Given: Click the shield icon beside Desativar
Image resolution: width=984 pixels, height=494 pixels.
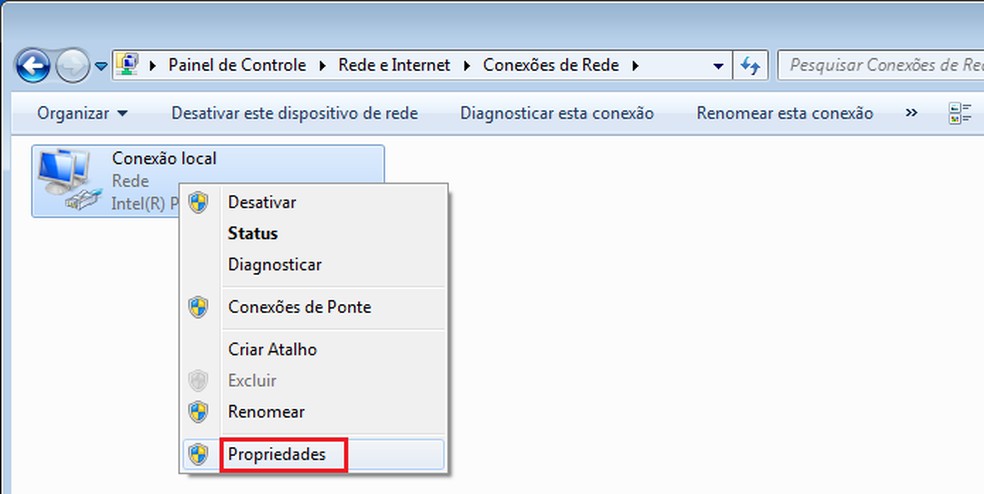Looking at the screenshot, I should pos(199,202).
